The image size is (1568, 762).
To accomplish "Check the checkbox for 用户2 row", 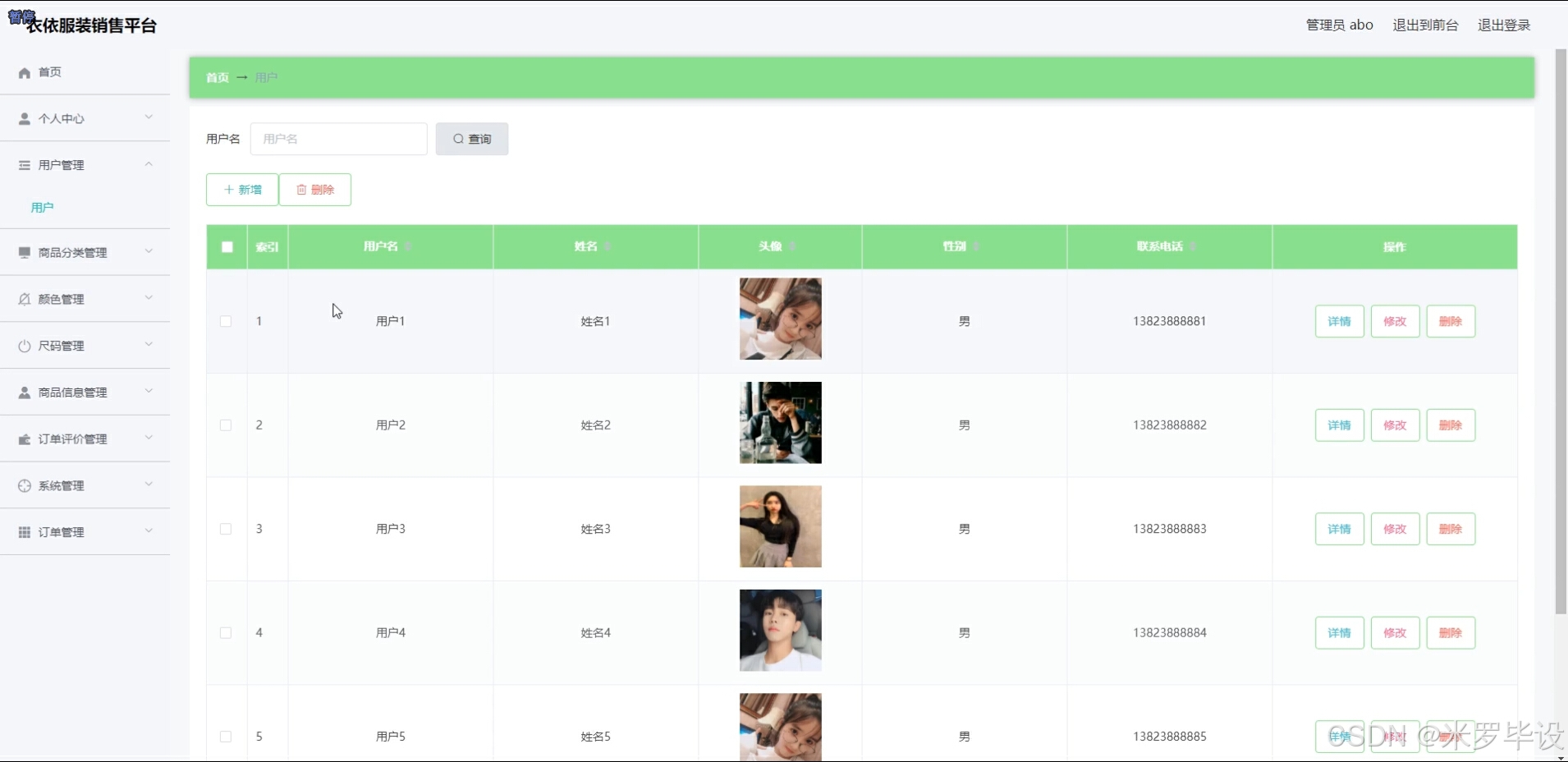I will point(226,425).
